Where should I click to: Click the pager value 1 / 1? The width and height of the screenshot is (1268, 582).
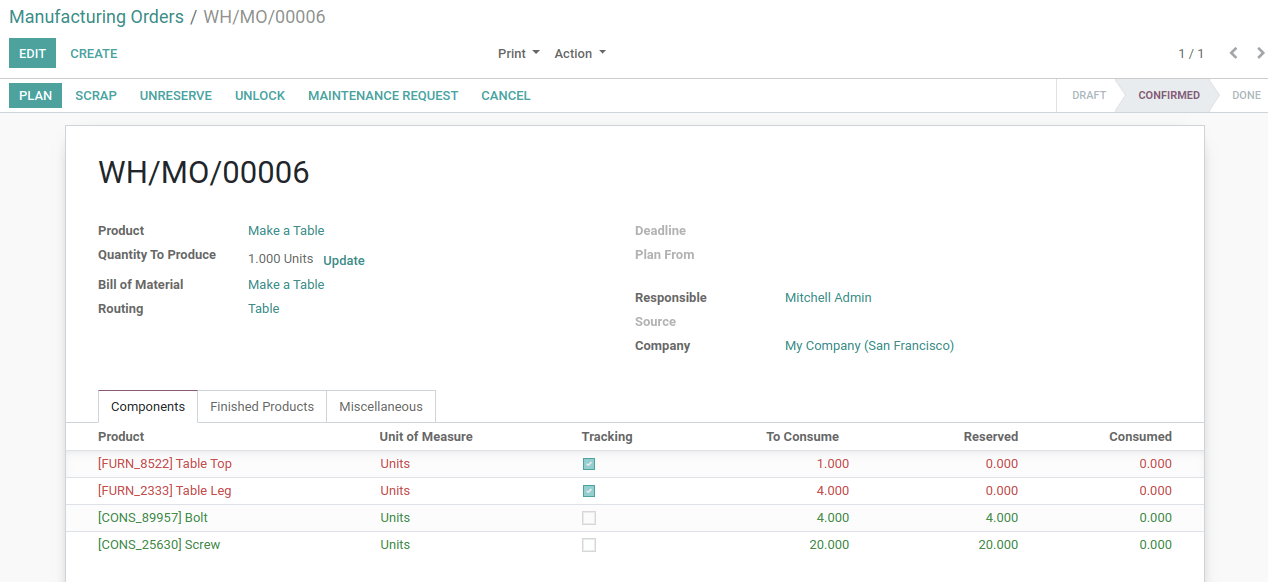click(x=1191, y=54)
